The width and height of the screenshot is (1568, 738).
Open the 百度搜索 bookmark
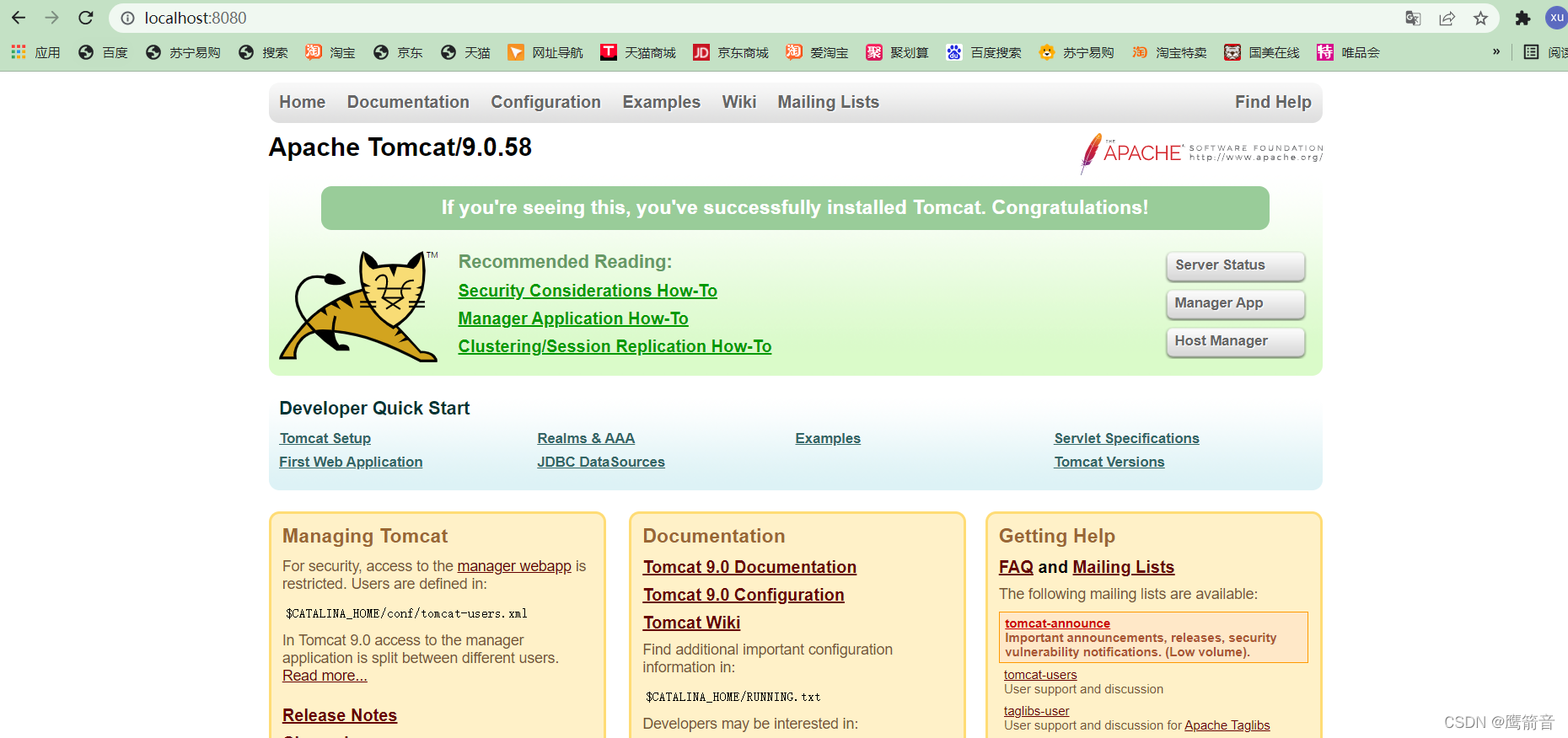(x=984, y=52)
